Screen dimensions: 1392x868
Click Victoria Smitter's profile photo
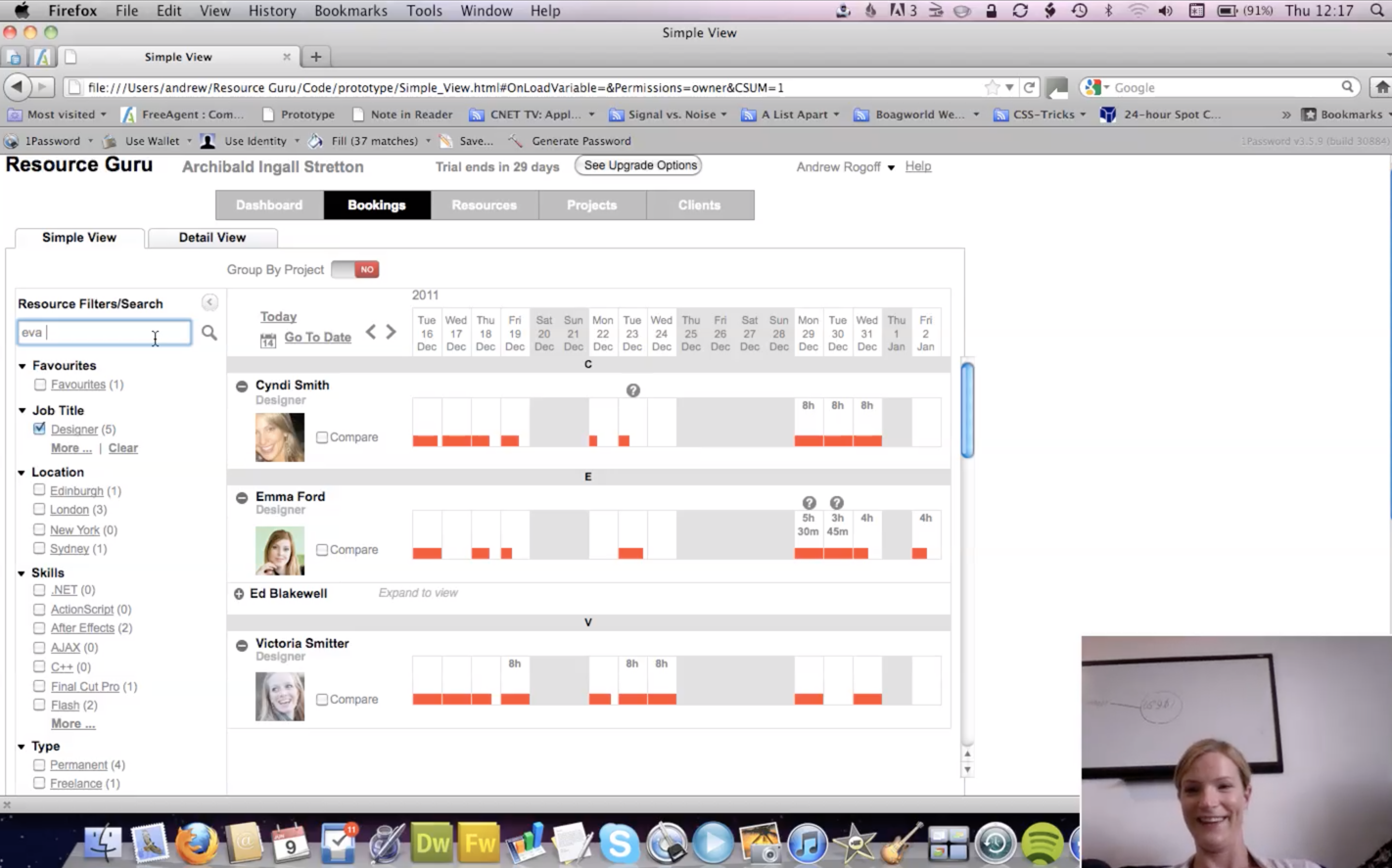(279, 697)
